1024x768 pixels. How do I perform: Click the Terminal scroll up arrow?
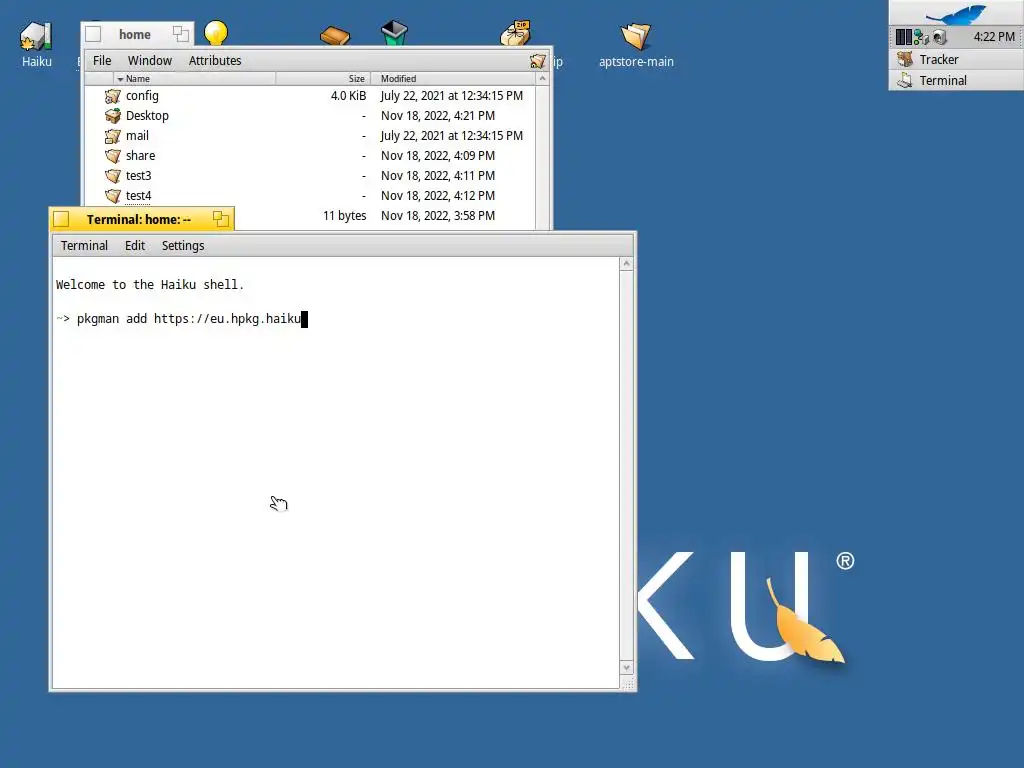click(626, 264)
